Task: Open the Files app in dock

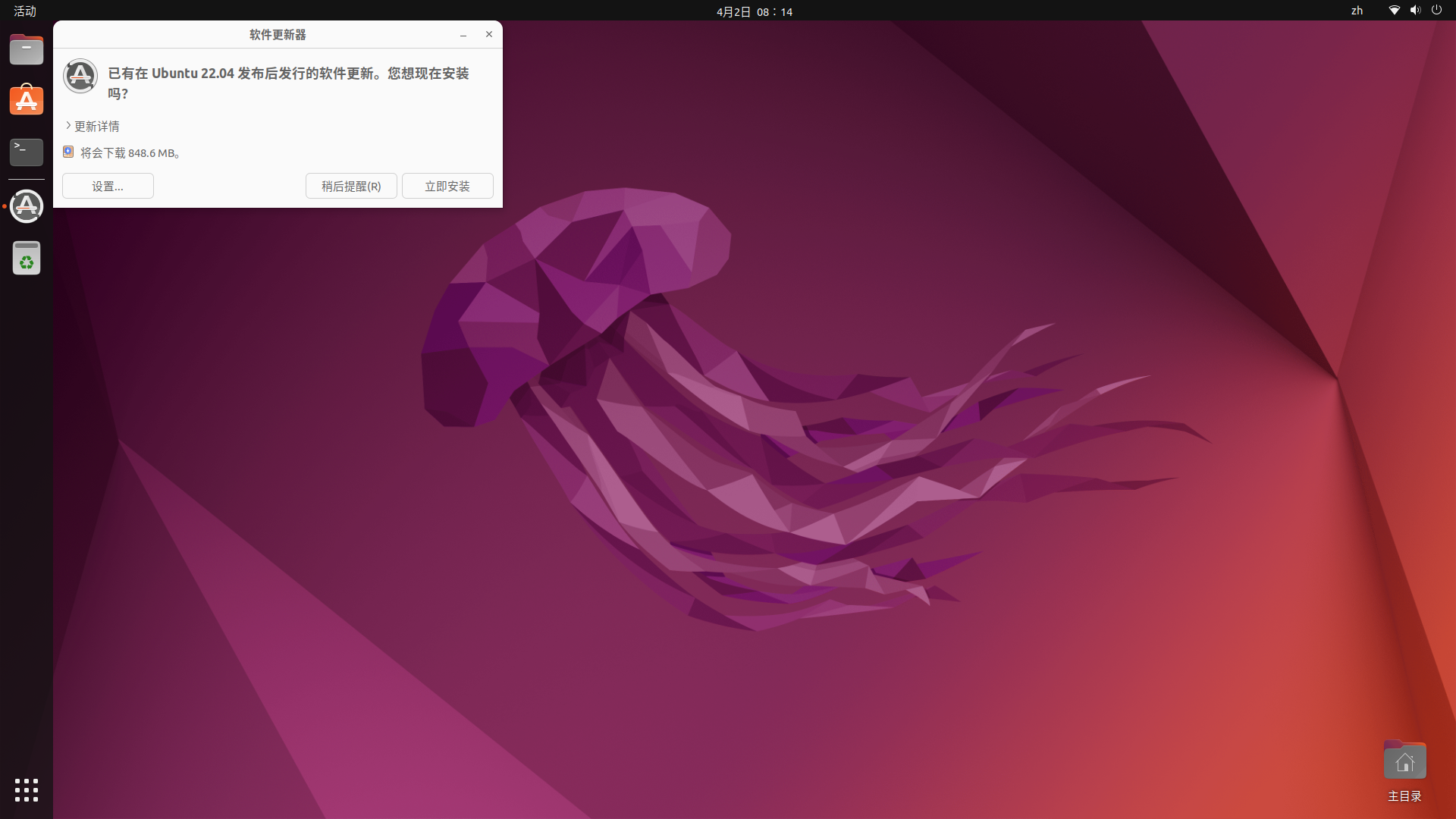Action: tap(27, 50)
